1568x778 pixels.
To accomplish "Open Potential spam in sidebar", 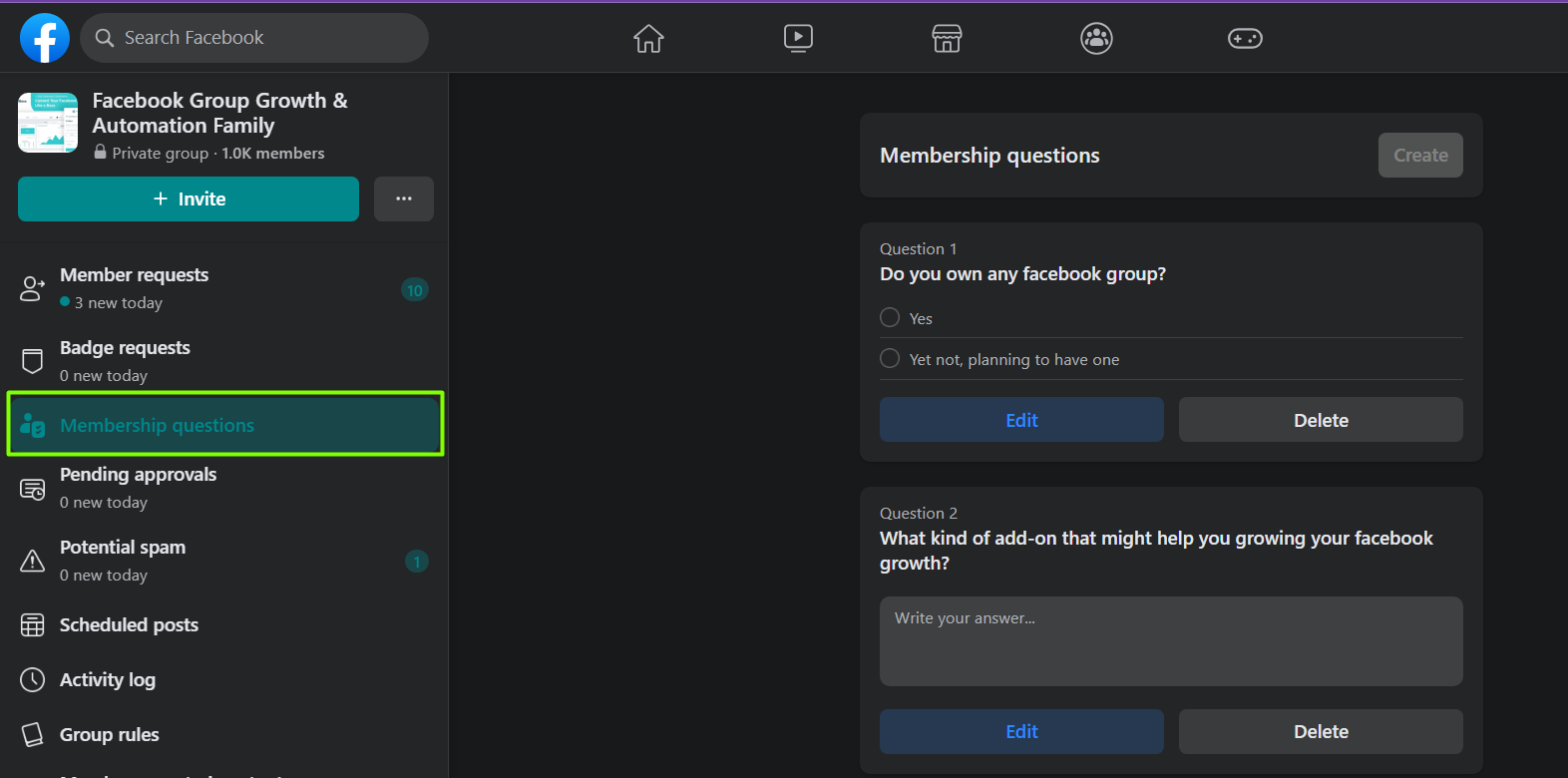I will 224,561.
